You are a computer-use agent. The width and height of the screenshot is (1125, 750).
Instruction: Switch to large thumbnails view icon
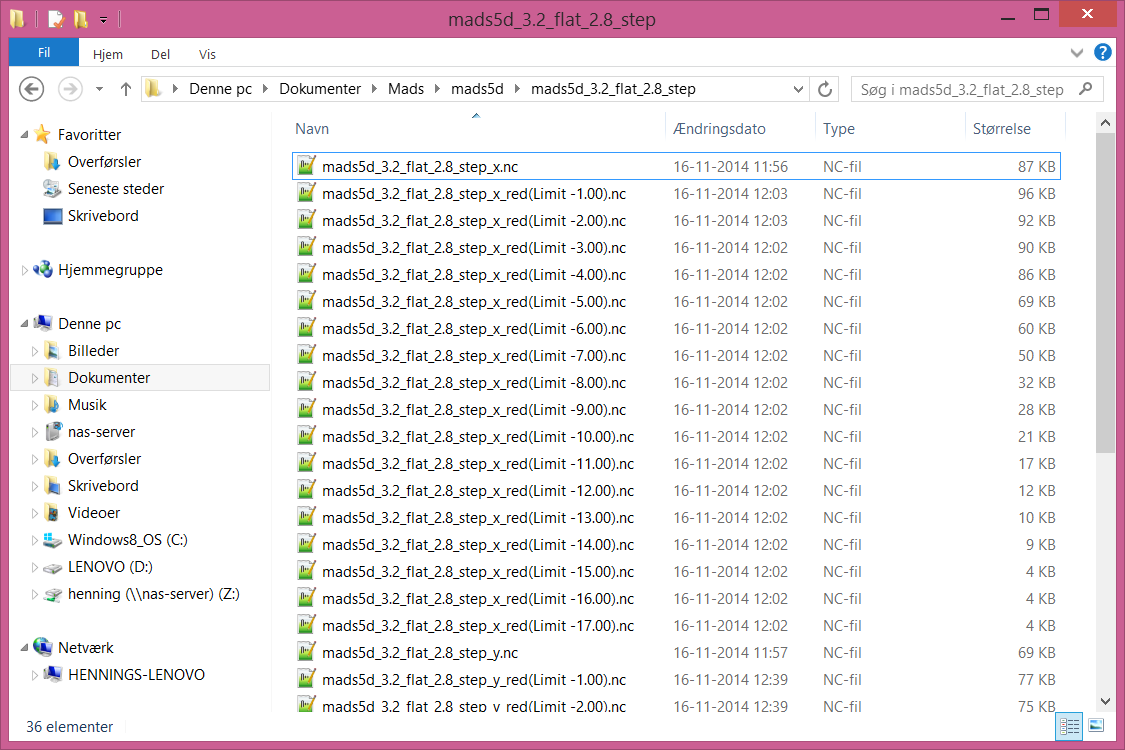[1096, 726]
